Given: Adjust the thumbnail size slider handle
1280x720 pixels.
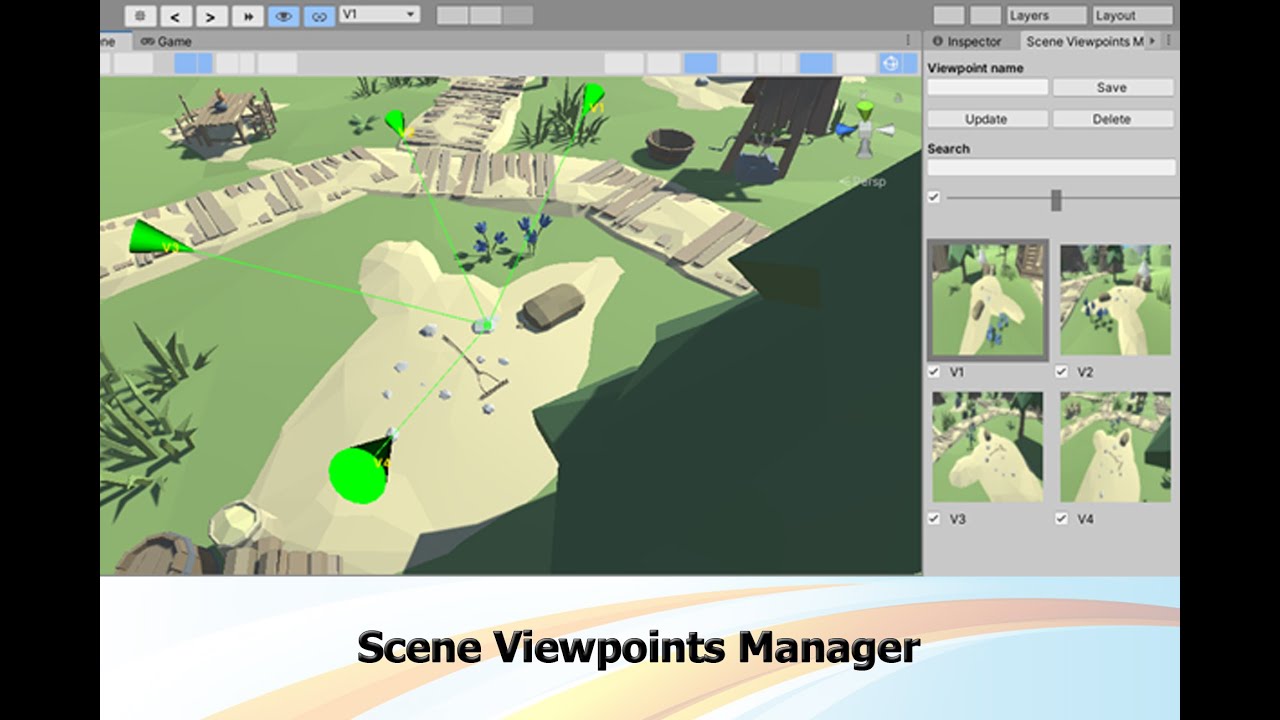Looking at the screenshot, I should [1056, 200].
